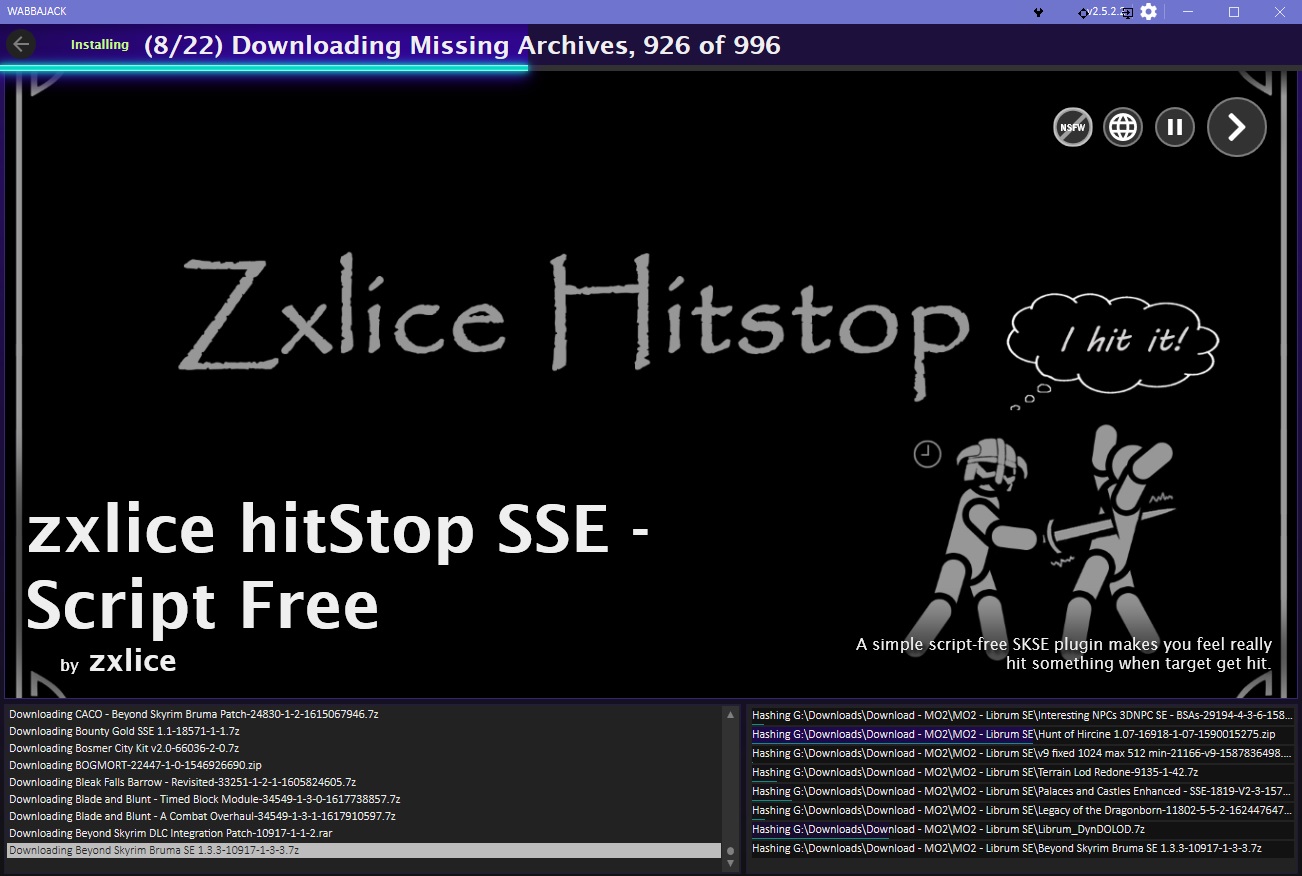The image size is (1302, 876).
Task: Click the diamond icon beside the version
Action: click(x=1083, y=13)
